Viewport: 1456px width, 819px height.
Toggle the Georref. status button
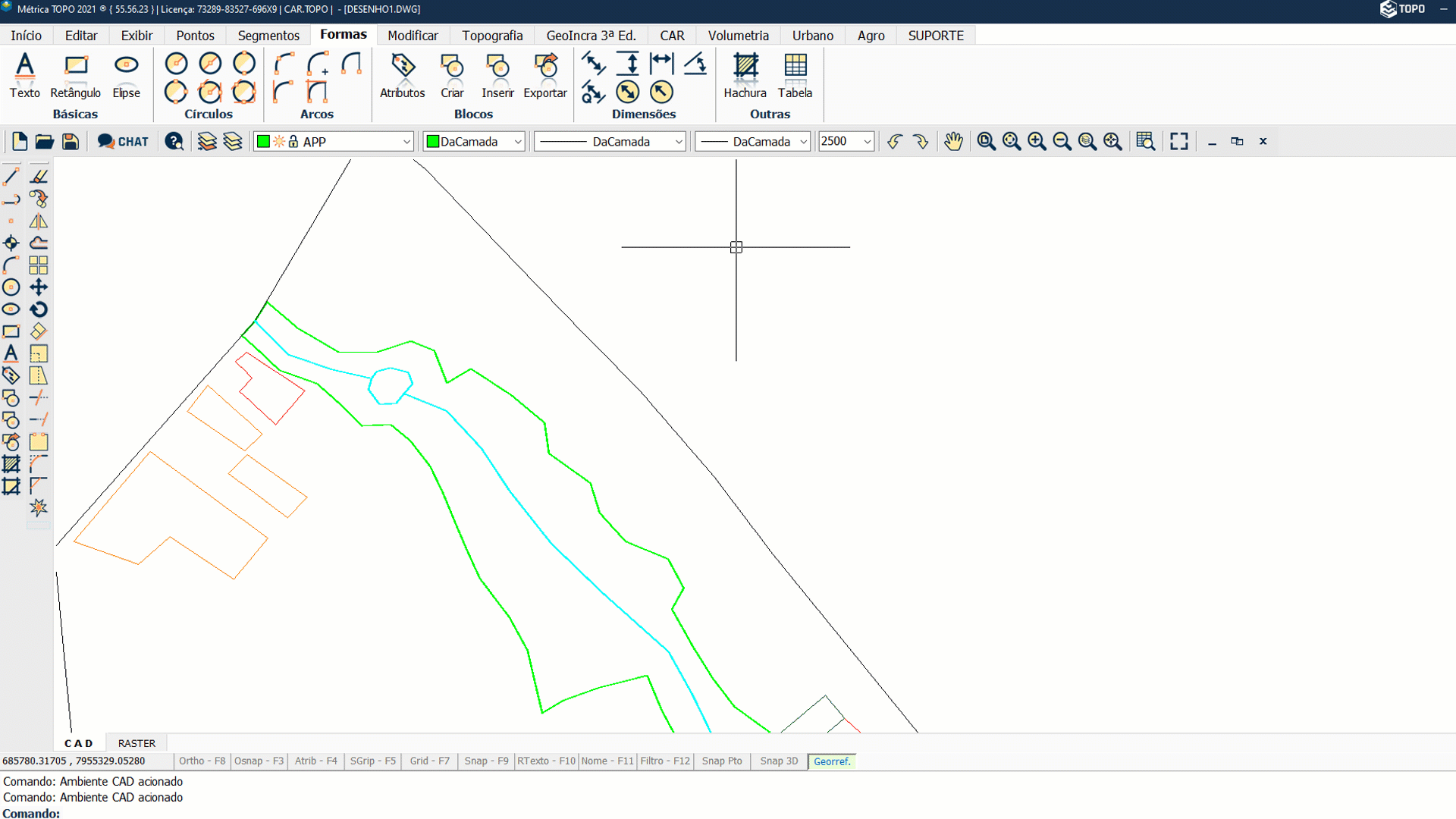832,761
